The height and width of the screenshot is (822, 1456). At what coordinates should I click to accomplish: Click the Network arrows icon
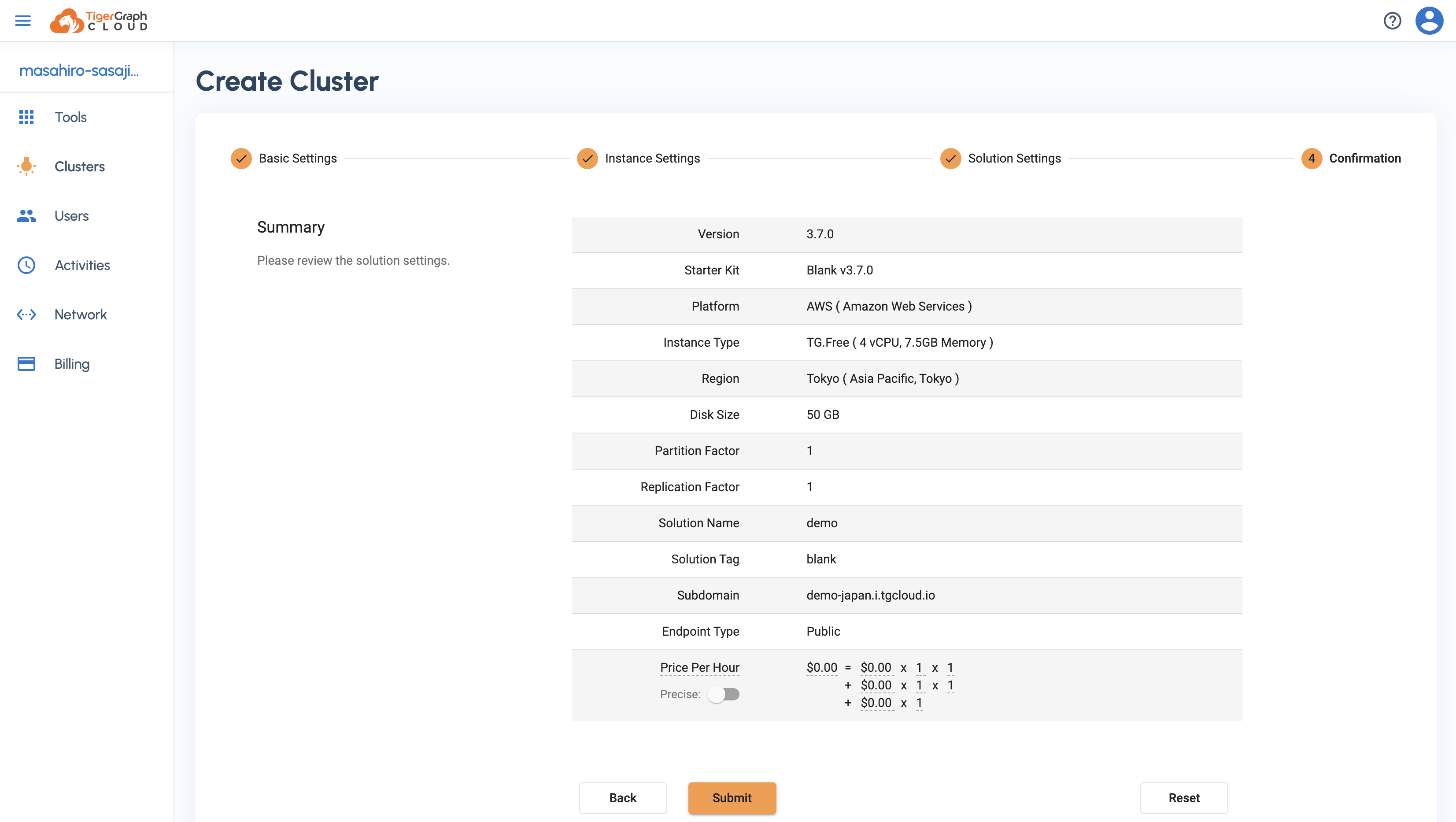26,315
